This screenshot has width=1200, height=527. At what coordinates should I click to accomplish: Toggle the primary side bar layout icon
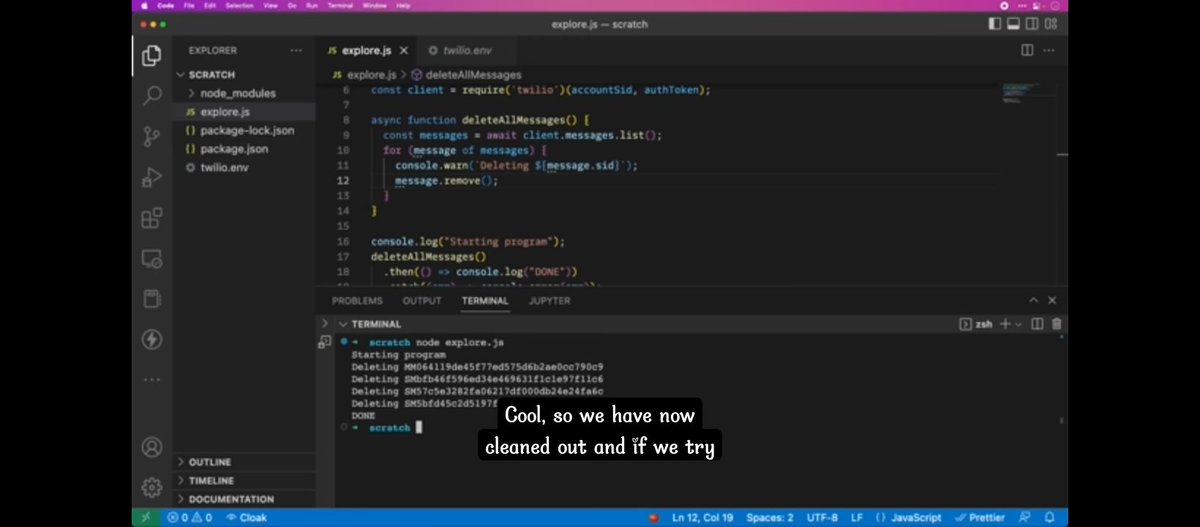tap(995, 23)
